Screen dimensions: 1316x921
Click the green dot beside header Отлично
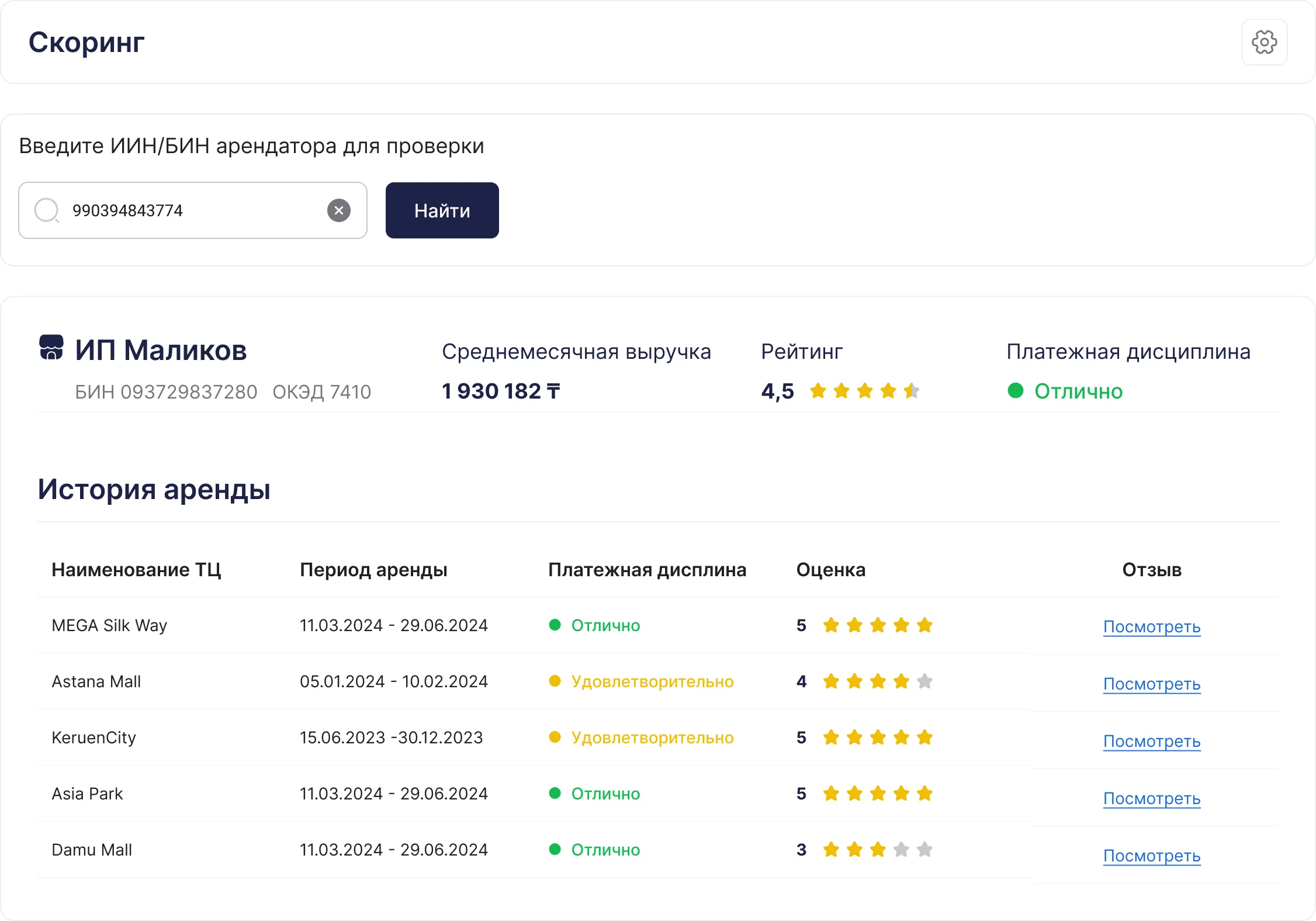pyautogui.click(x=1016, y=390)
